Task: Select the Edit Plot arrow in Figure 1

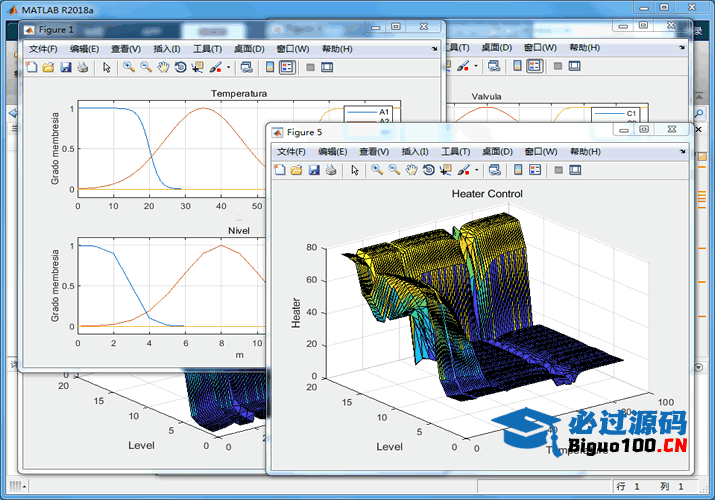Action: coord(107,67)
